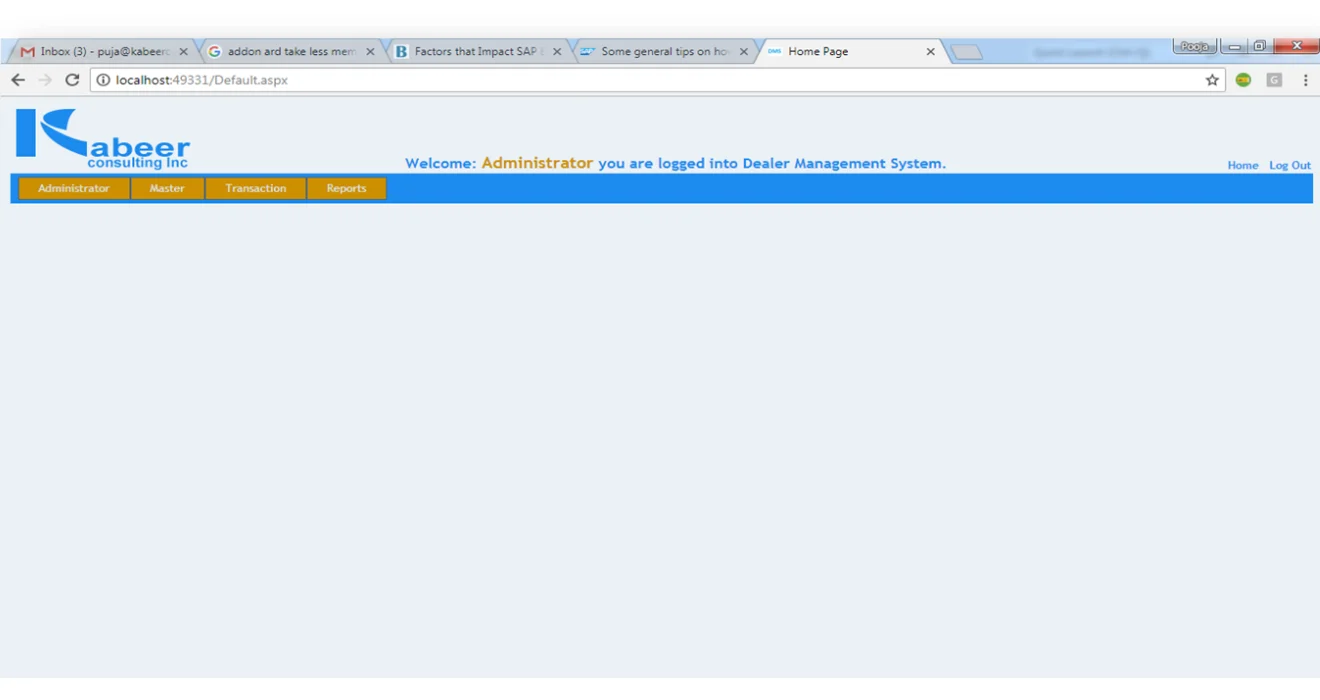Open the Reports menu
This screenshot has height=700, width=1320.
coord(346,188)
